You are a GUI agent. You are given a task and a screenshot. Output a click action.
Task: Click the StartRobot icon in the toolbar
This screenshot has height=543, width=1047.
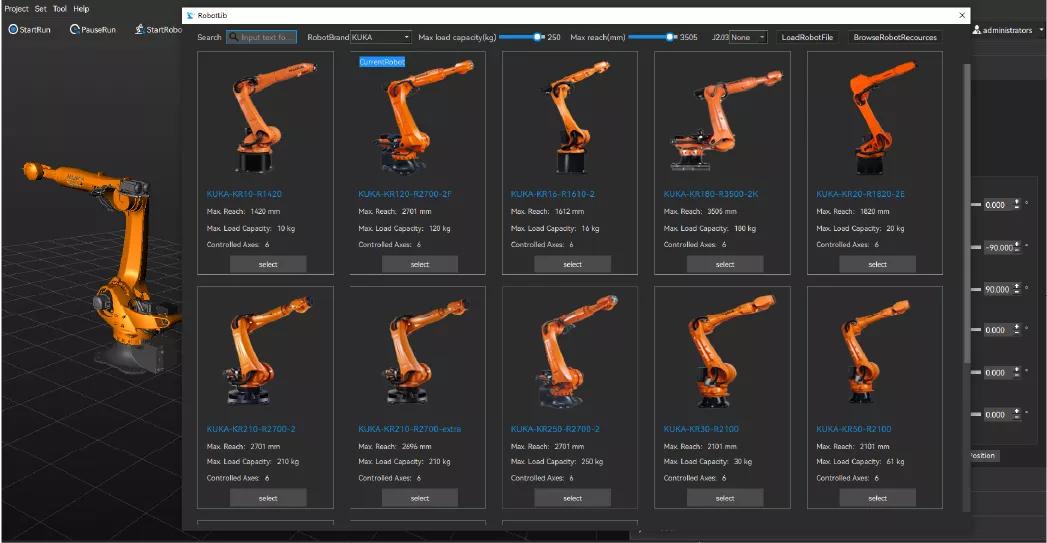coord(140,29)
